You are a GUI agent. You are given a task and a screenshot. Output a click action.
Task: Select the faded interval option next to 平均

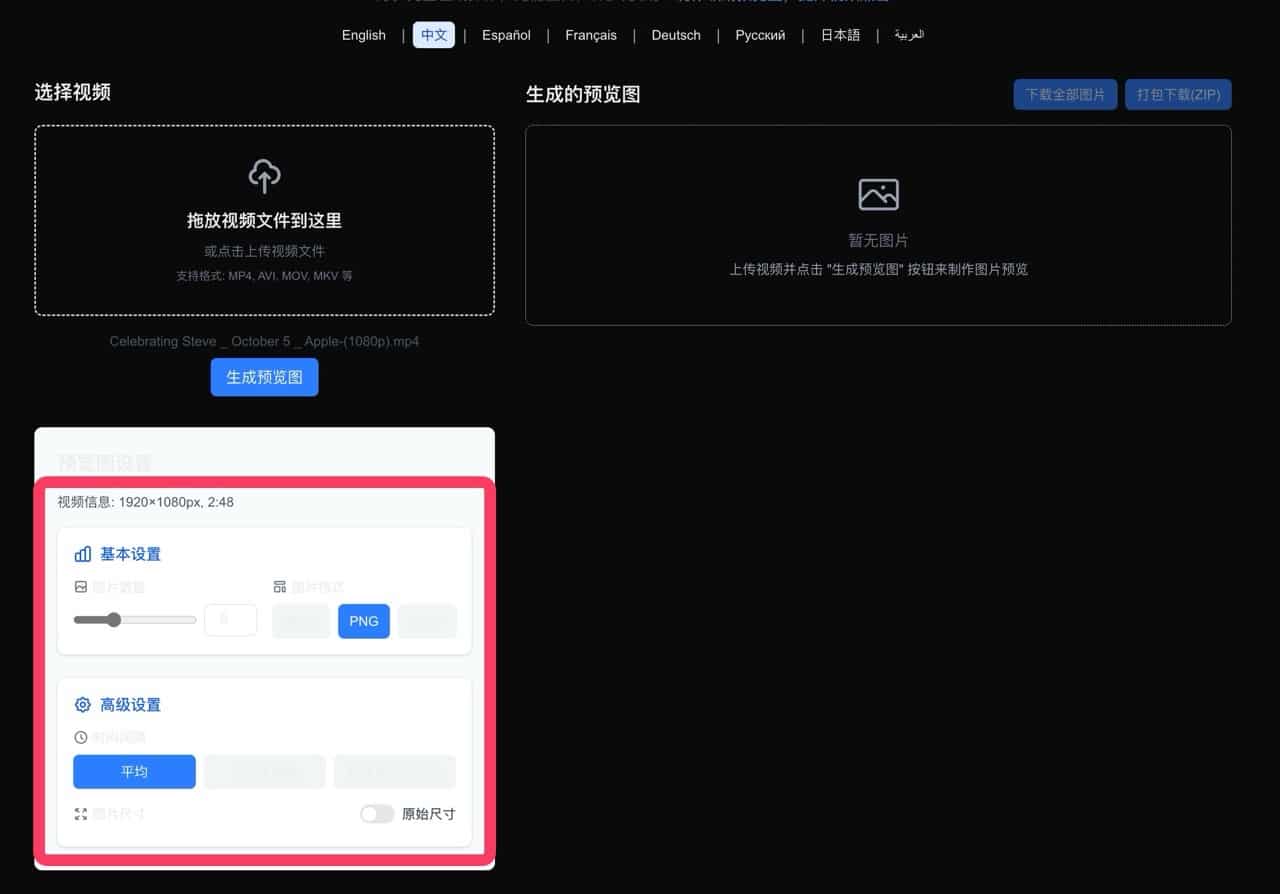[265, 772]
